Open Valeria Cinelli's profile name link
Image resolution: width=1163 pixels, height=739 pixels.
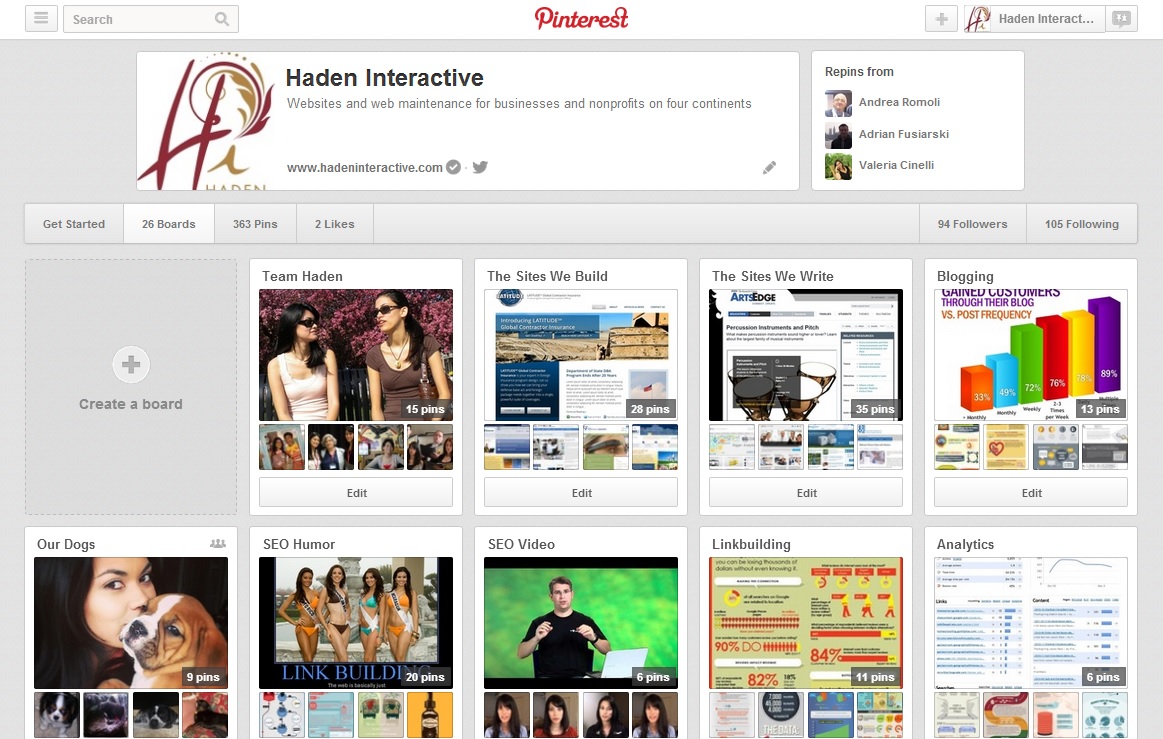pyautogui.click(x=896, y=165)
